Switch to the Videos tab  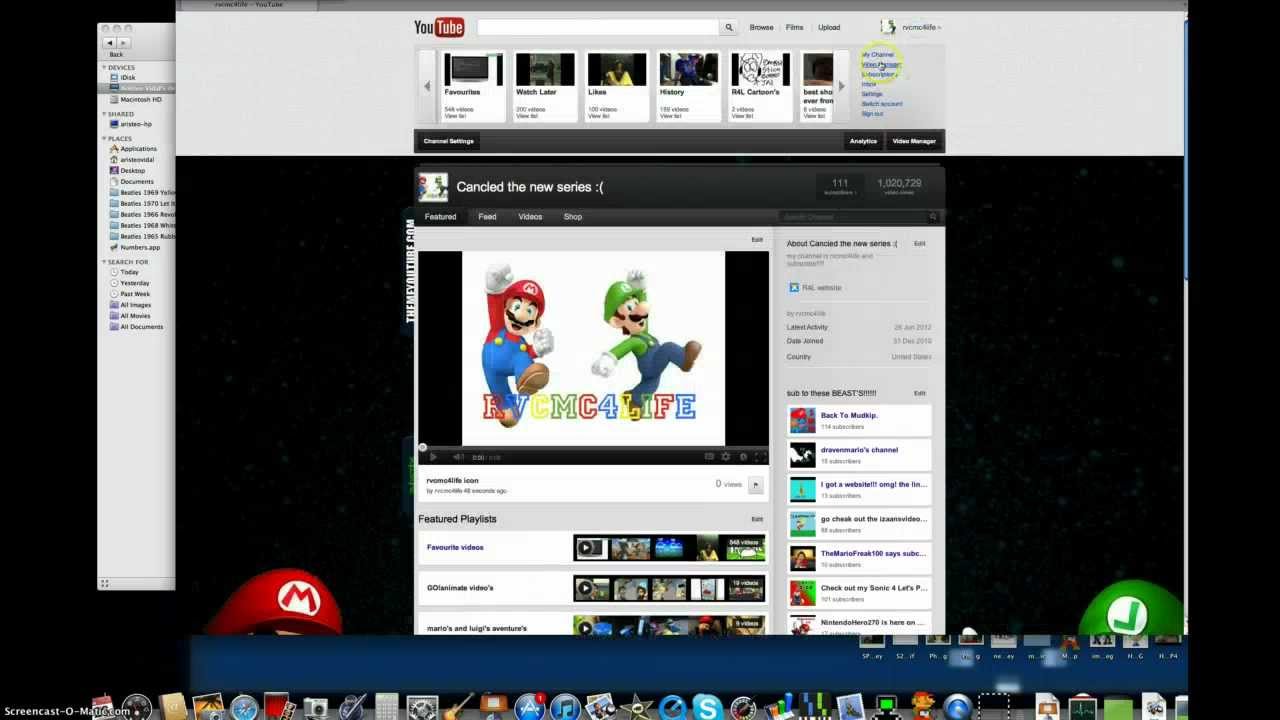(530, 217)
